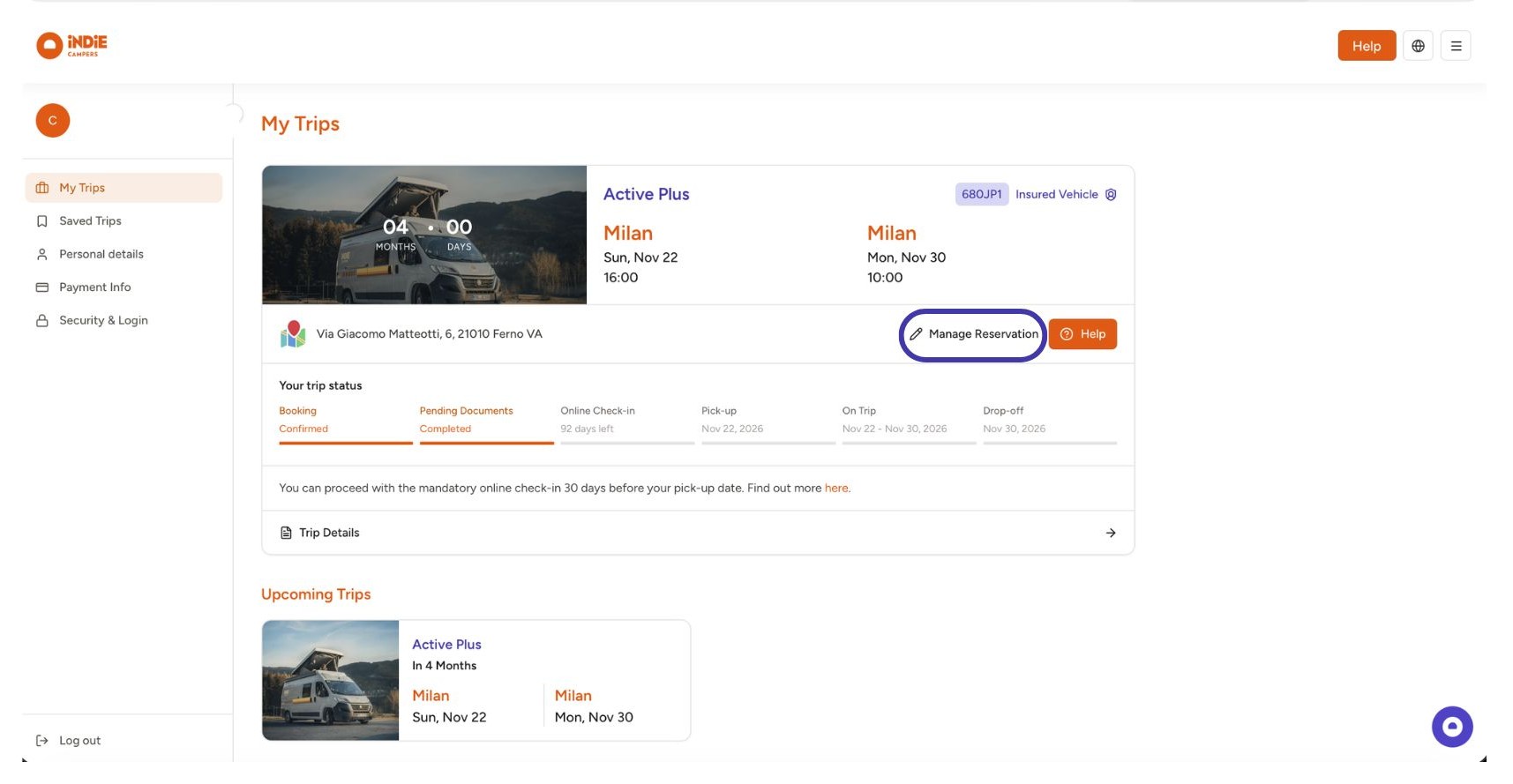Click the Trip Details document icon
This screenshot has width=1513, height=784.
pos(286,533)
